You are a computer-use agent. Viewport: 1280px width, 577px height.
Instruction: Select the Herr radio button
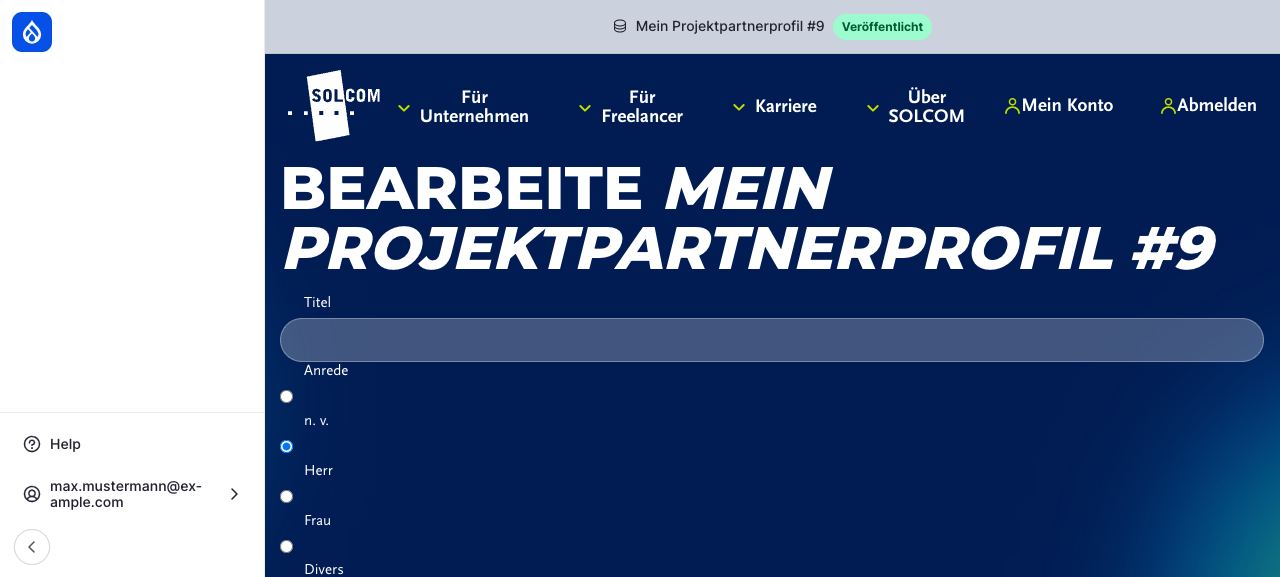coord(287,447)
